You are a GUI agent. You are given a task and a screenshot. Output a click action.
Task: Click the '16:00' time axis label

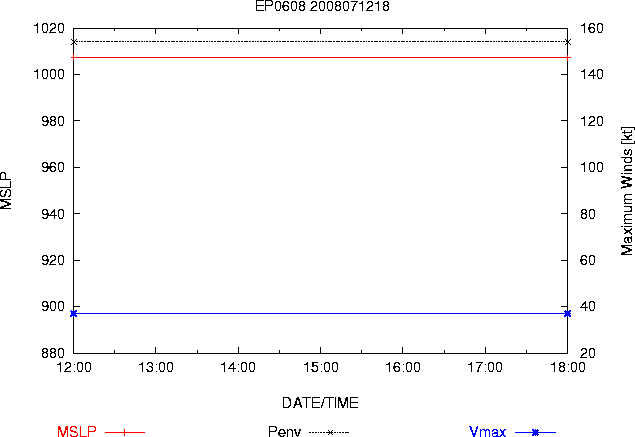[403, 367]
